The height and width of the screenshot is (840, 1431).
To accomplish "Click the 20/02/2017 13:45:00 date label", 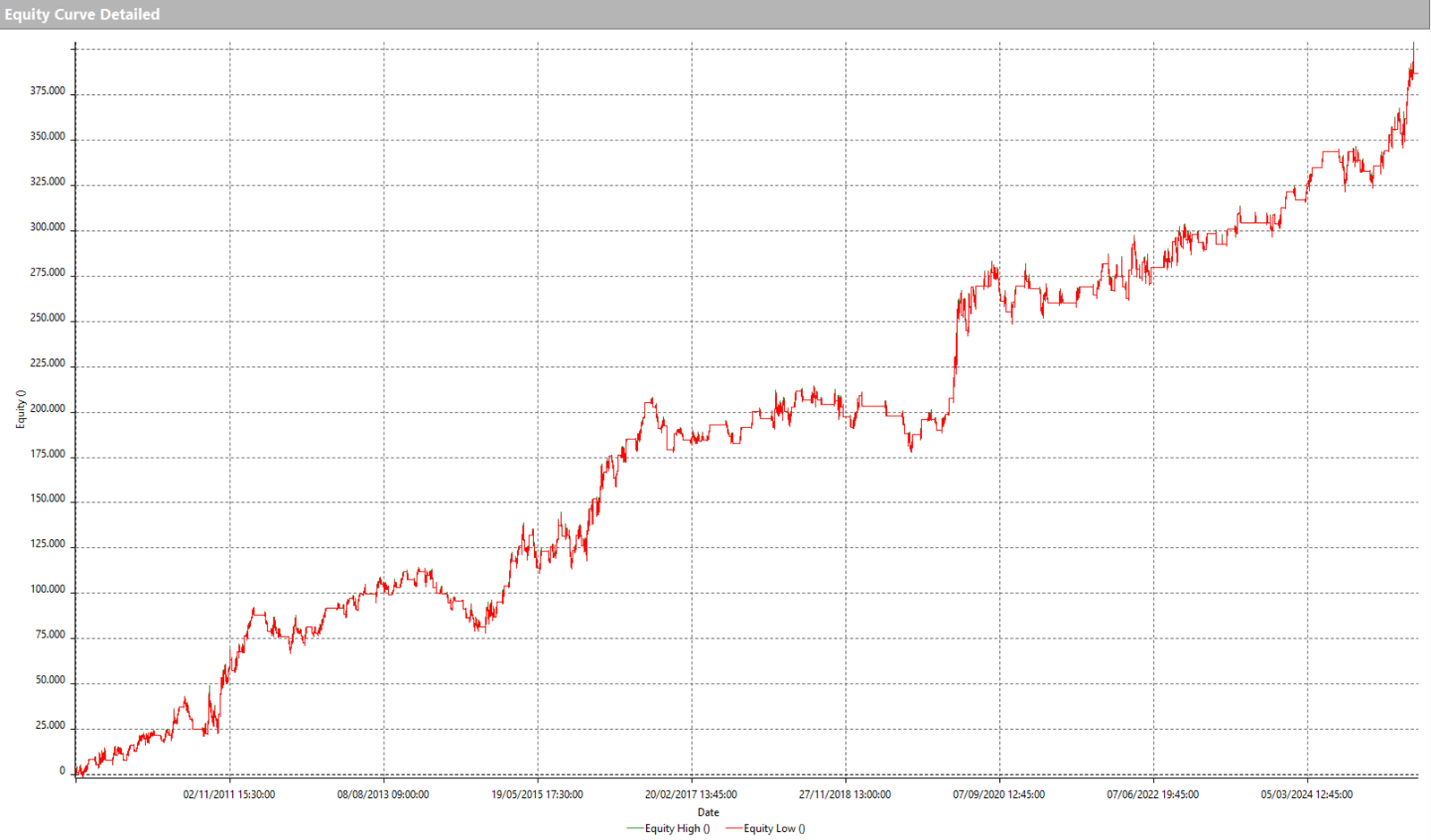I will (691, 794).
